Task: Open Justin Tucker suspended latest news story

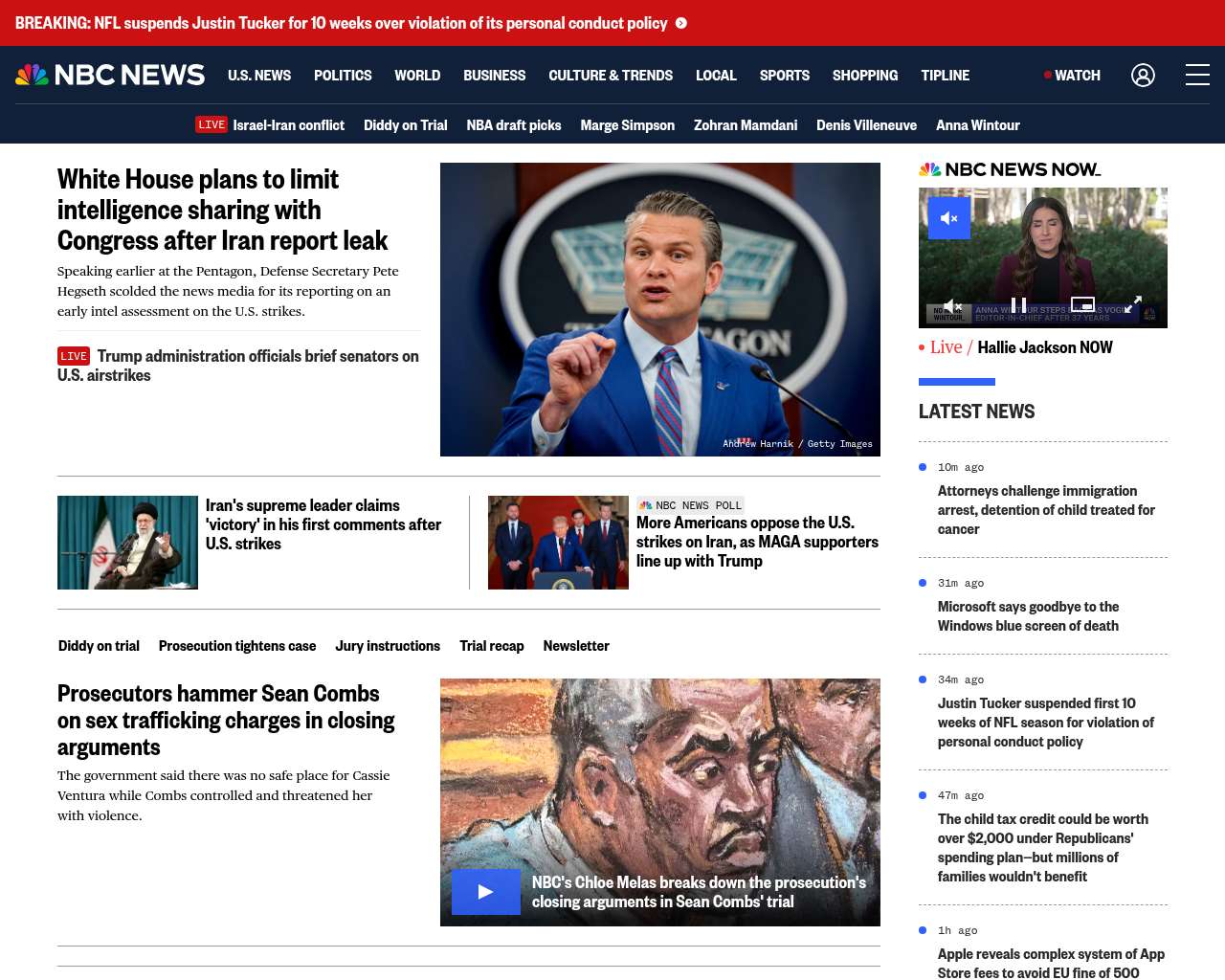Action: click(1046, 723)
